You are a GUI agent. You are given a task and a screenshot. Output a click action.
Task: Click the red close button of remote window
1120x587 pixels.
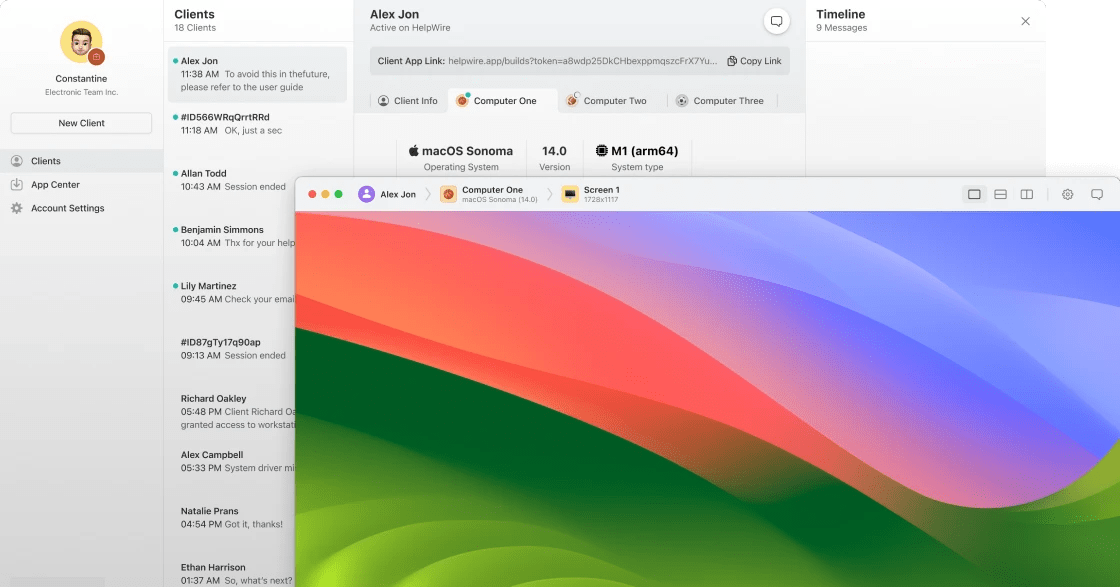point(312,194)
